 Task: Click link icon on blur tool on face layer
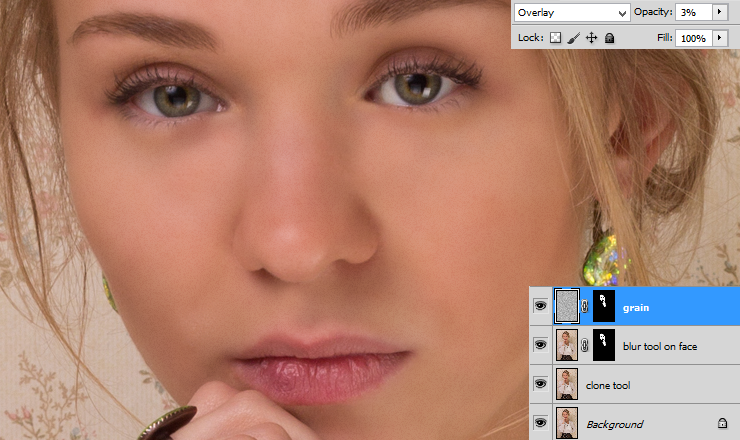point(585,345)
